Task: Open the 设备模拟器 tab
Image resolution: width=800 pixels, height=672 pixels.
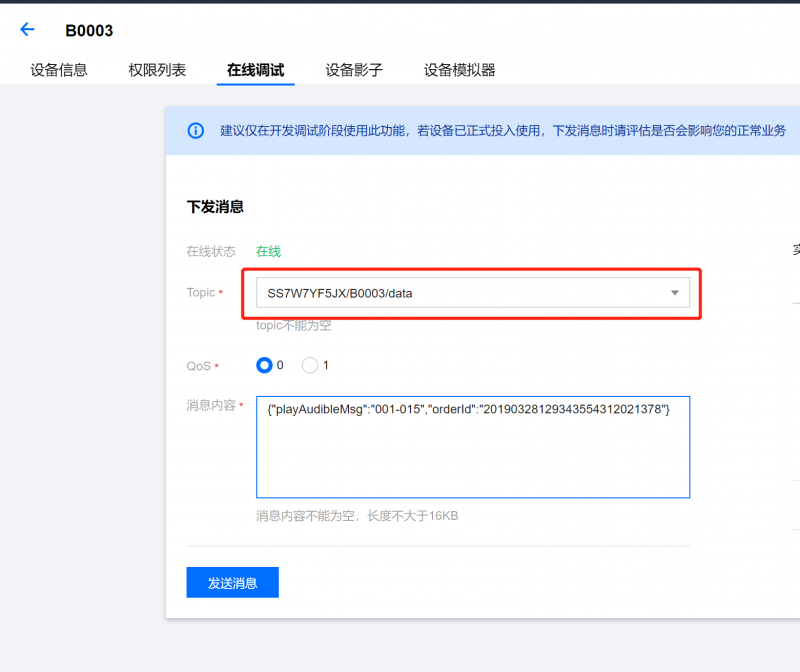Action: coord(459,70)
